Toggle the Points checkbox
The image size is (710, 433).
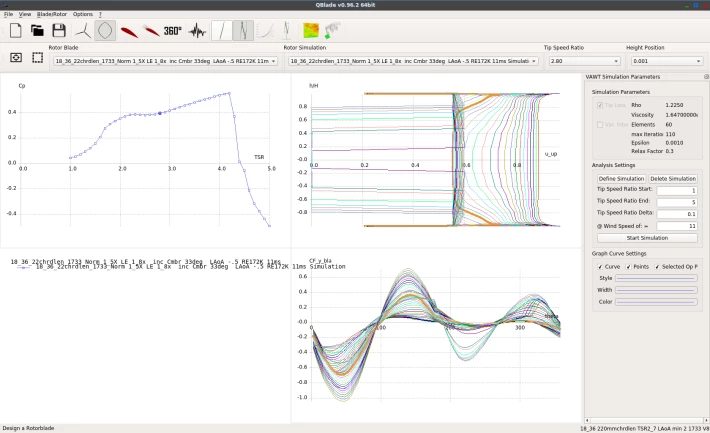(628, 267)
